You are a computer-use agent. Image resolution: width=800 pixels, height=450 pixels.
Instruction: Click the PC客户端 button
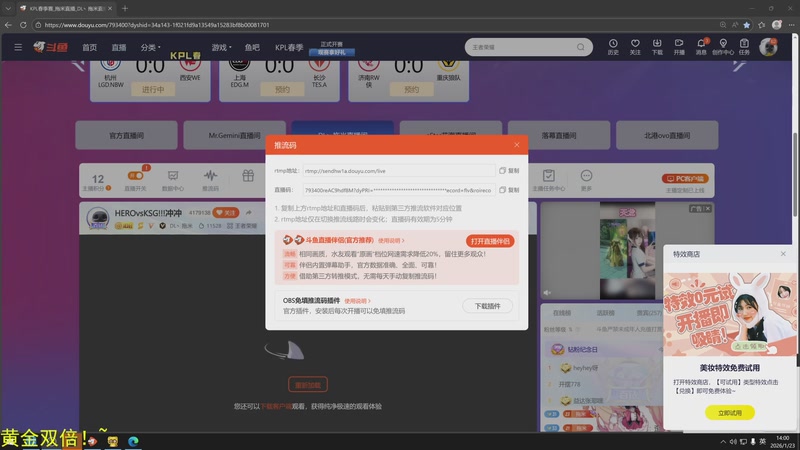[685, 179]
